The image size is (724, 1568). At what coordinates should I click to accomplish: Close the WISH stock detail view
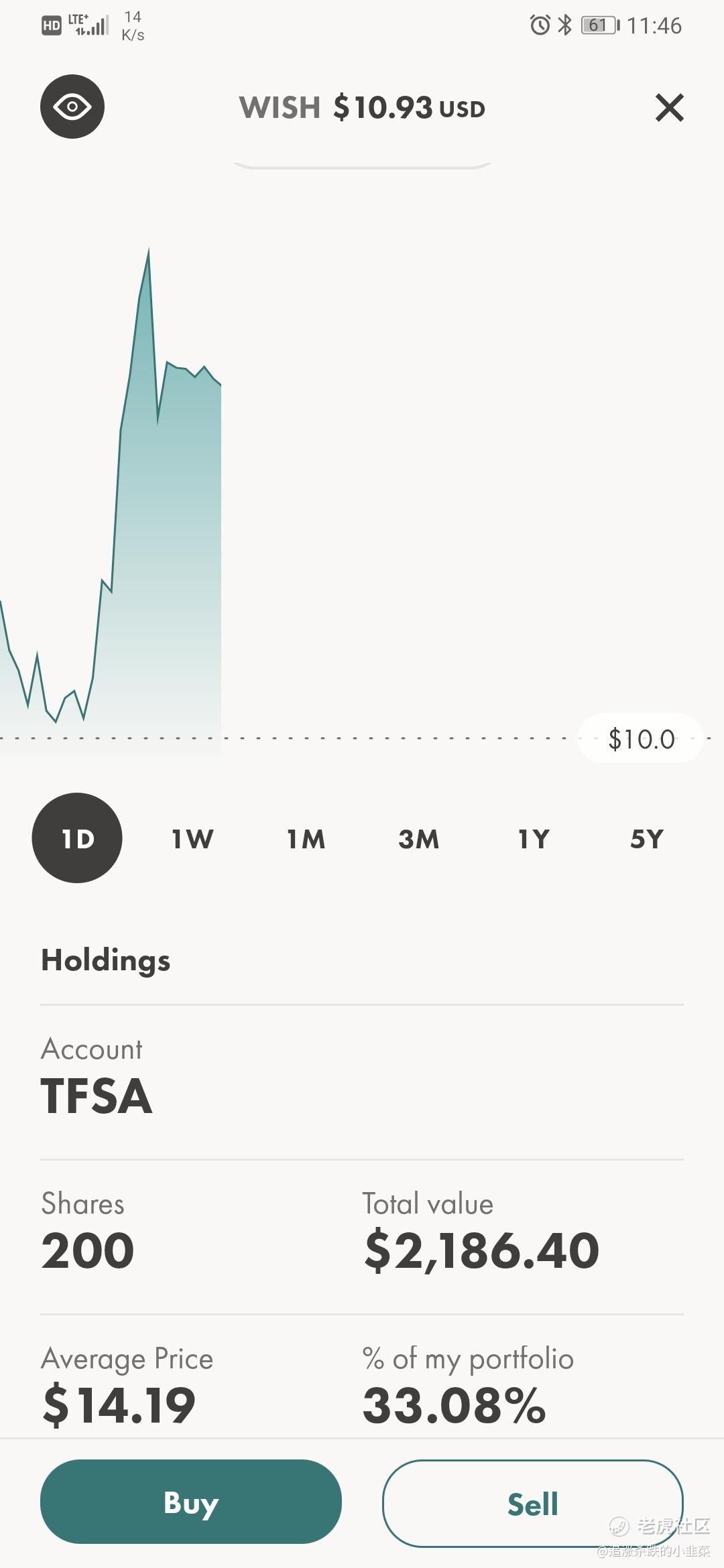[x=669, y=107]
